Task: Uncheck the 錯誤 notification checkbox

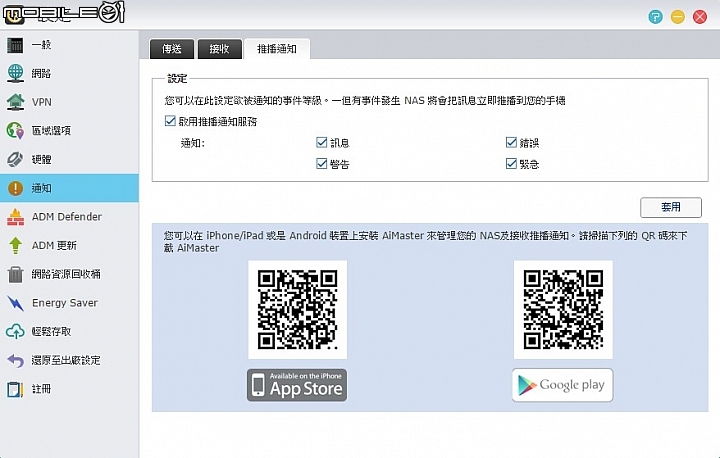Action: 511,142
